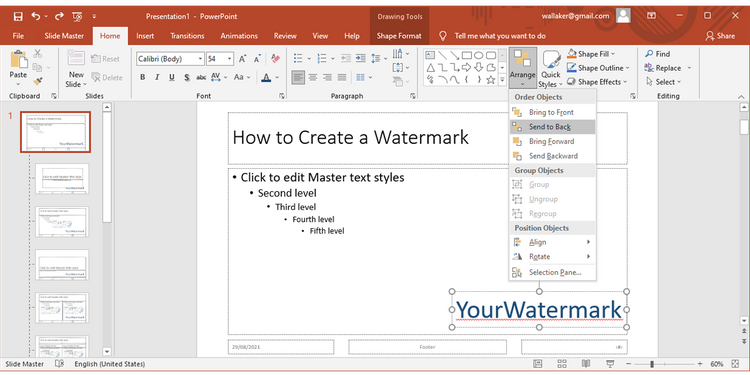Click the Paste clipboard icon
Screen dimensions: 750x375
[19, 60]
